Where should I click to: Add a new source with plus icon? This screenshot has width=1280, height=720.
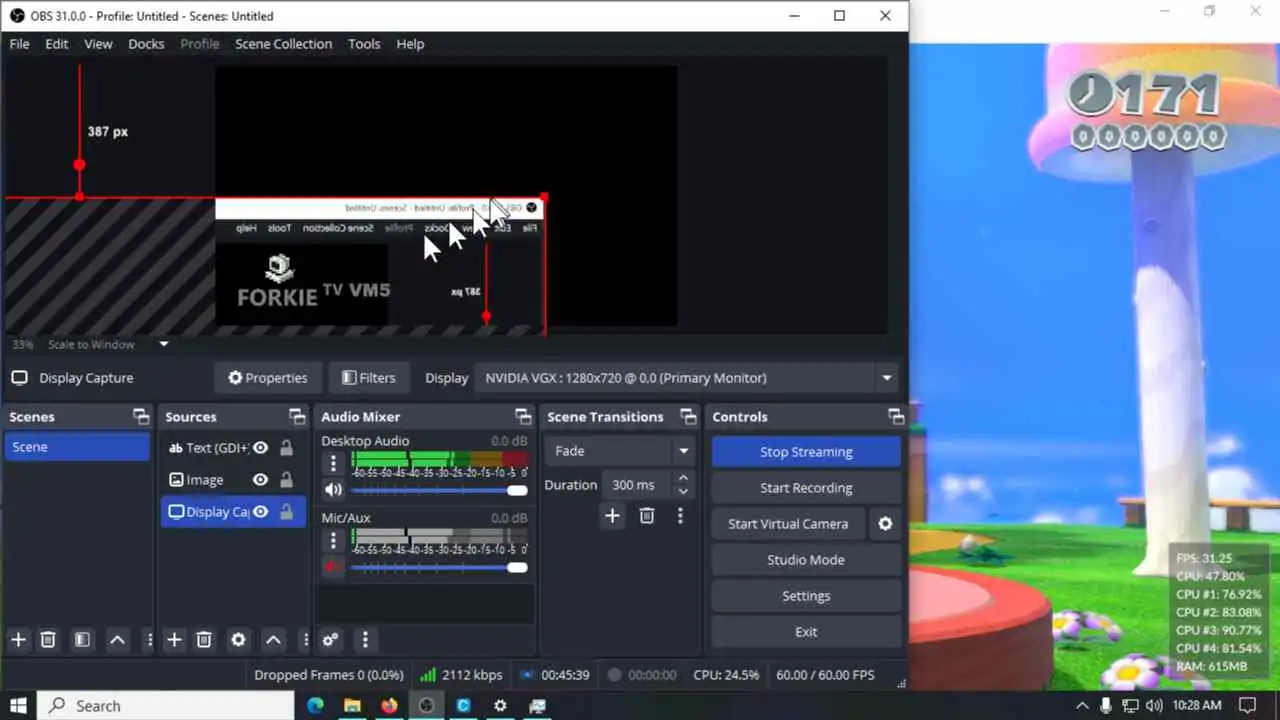point(174,640)
